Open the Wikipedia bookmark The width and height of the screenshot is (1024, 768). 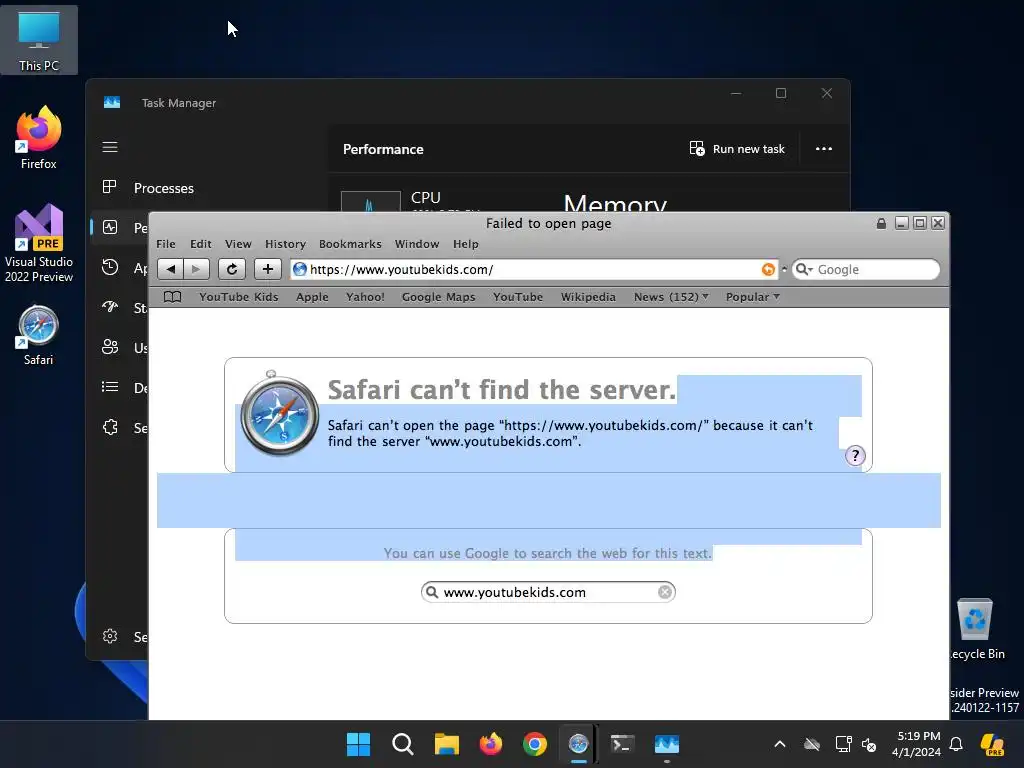588,296
